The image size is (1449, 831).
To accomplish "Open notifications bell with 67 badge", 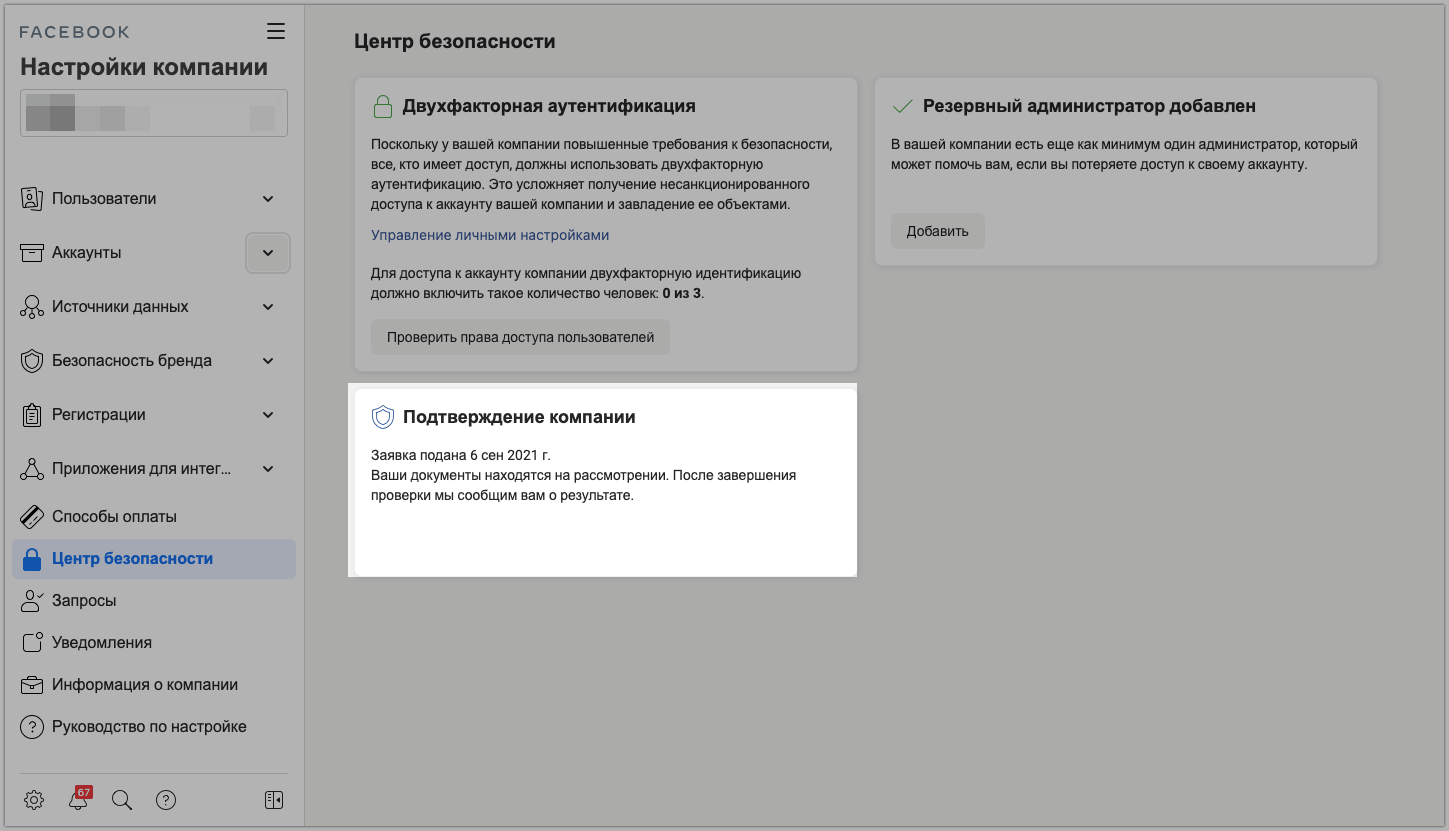I will [x=78, y=800].
